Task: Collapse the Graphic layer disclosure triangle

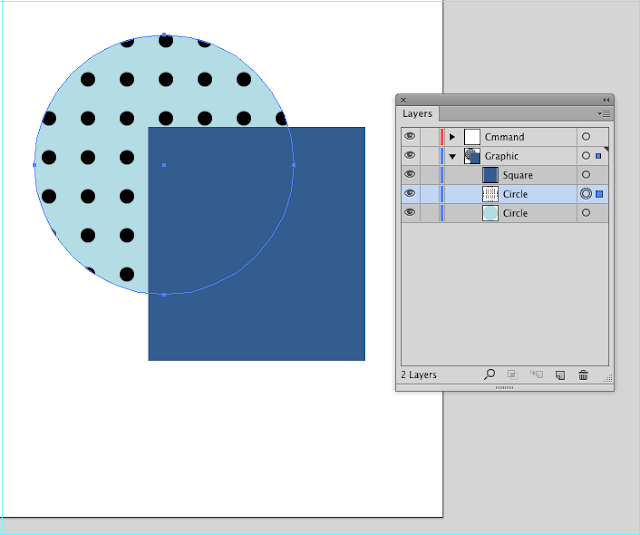Action: point(452,156)
